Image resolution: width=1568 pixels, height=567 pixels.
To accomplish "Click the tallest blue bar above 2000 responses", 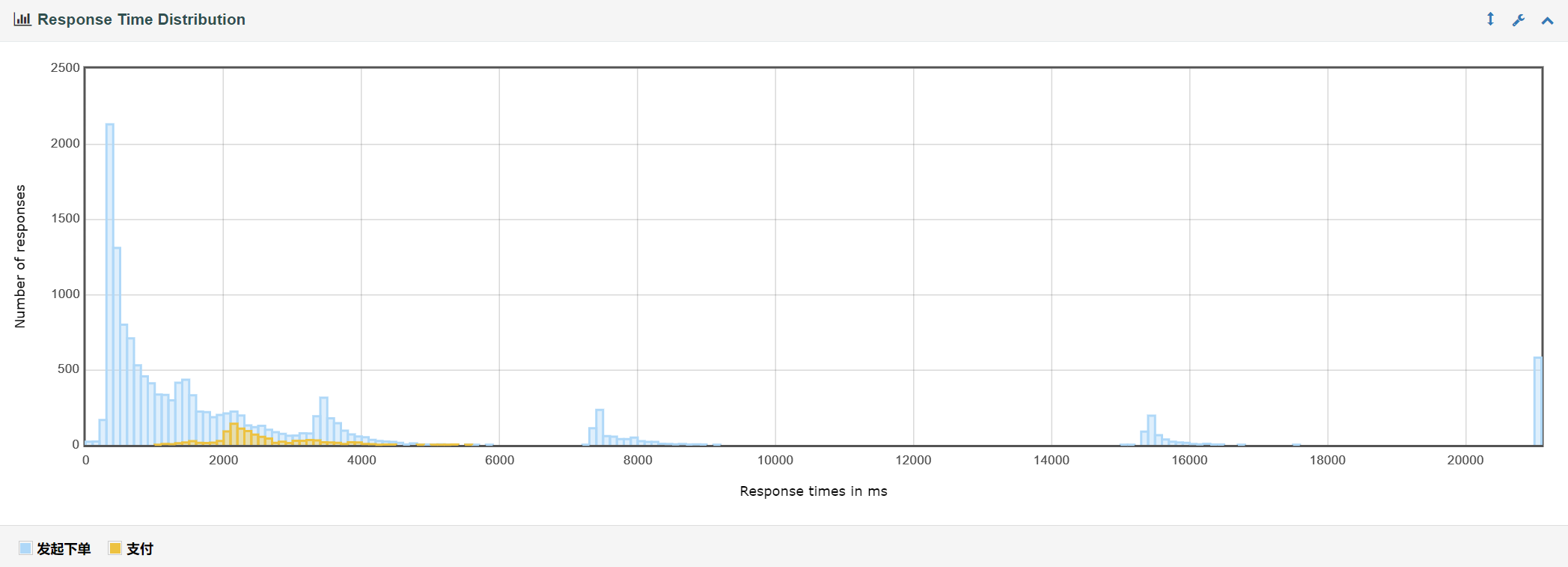I will click(110, 285).
